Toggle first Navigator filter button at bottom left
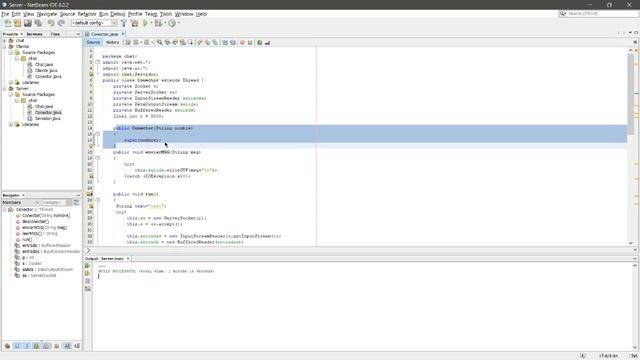 (x=7, y=346)
